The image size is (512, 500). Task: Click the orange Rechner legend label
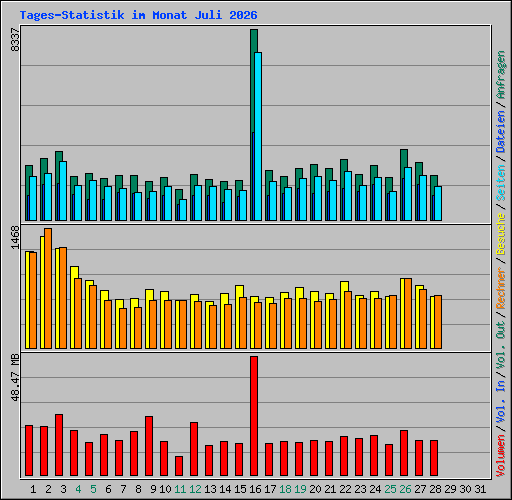click(x=501, y=288)
